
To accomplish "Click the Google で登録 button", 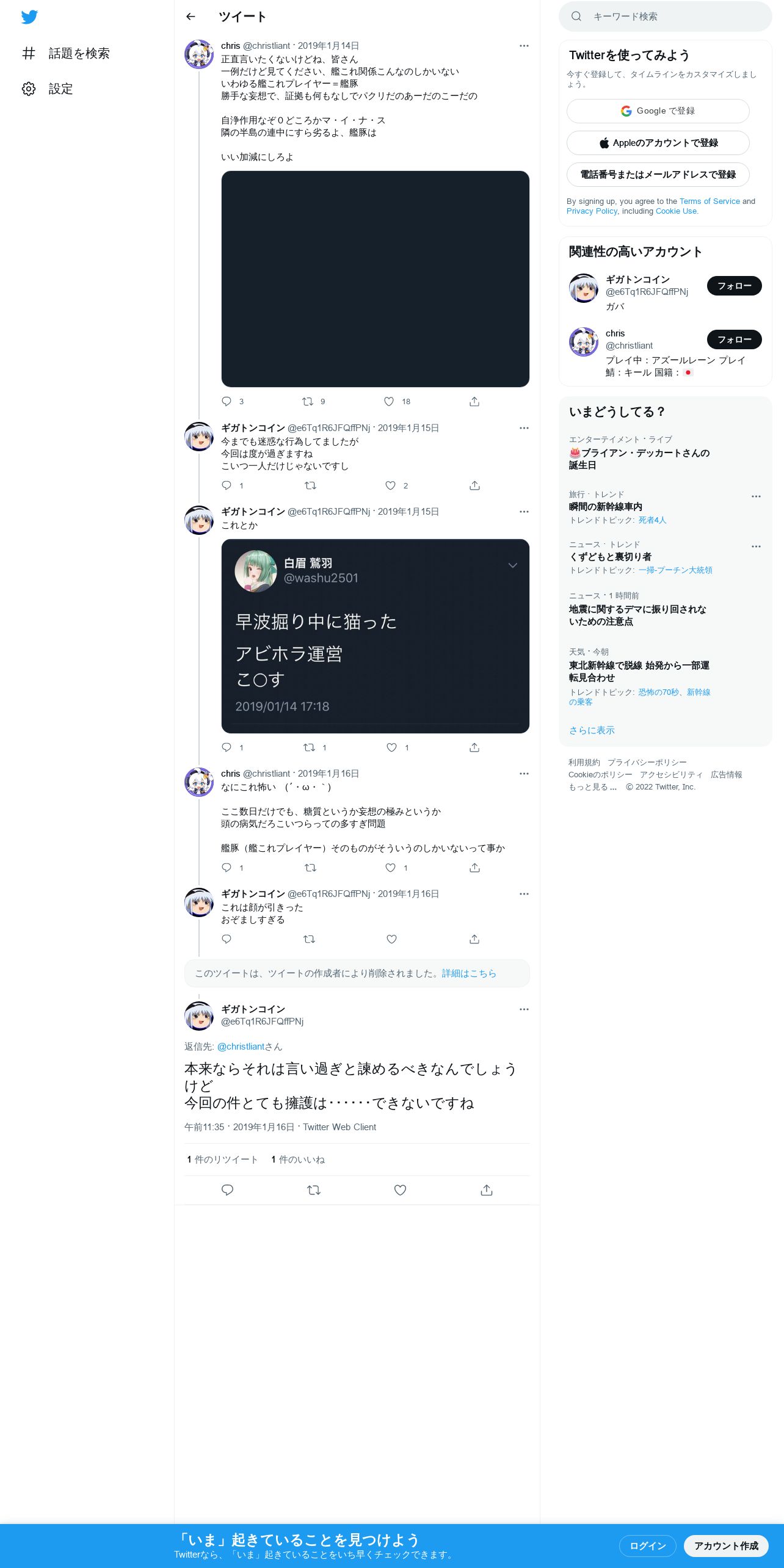I will [658, 111].
